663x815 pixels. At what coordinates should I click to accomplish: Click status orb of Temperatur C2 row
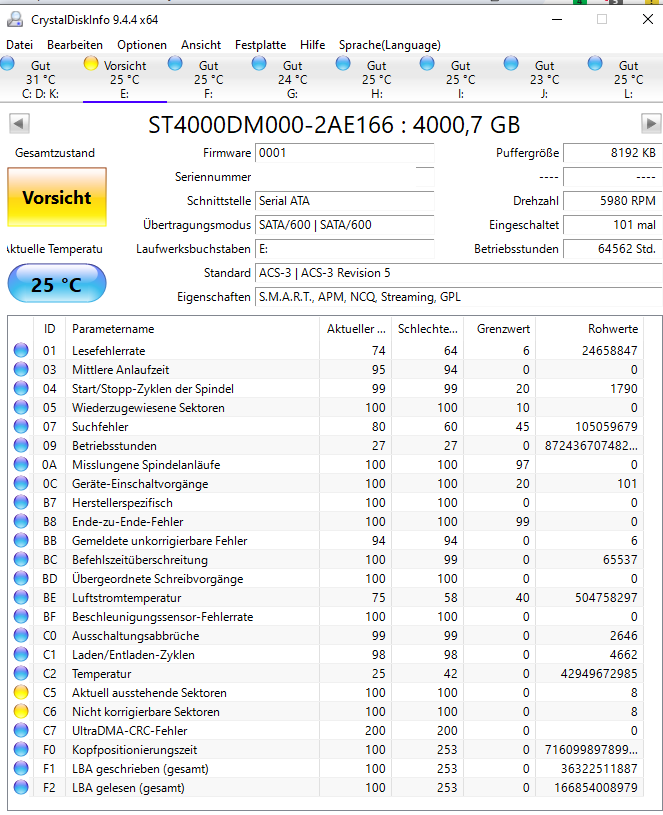click(21, 674)
